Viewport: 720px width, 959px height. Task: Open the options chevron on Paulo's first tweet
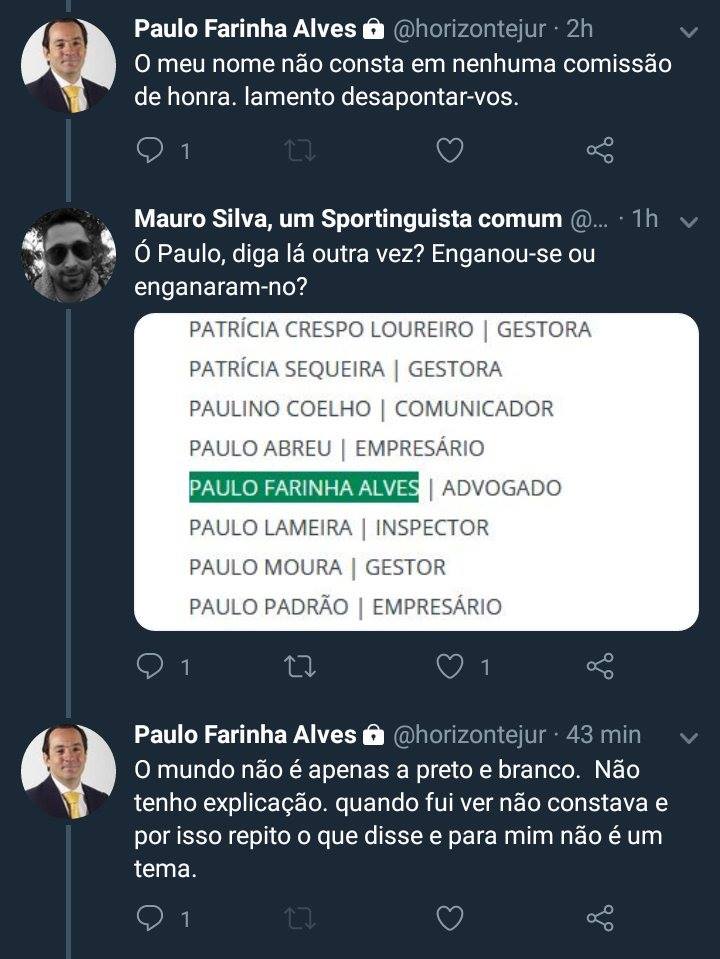coord(688,31)
